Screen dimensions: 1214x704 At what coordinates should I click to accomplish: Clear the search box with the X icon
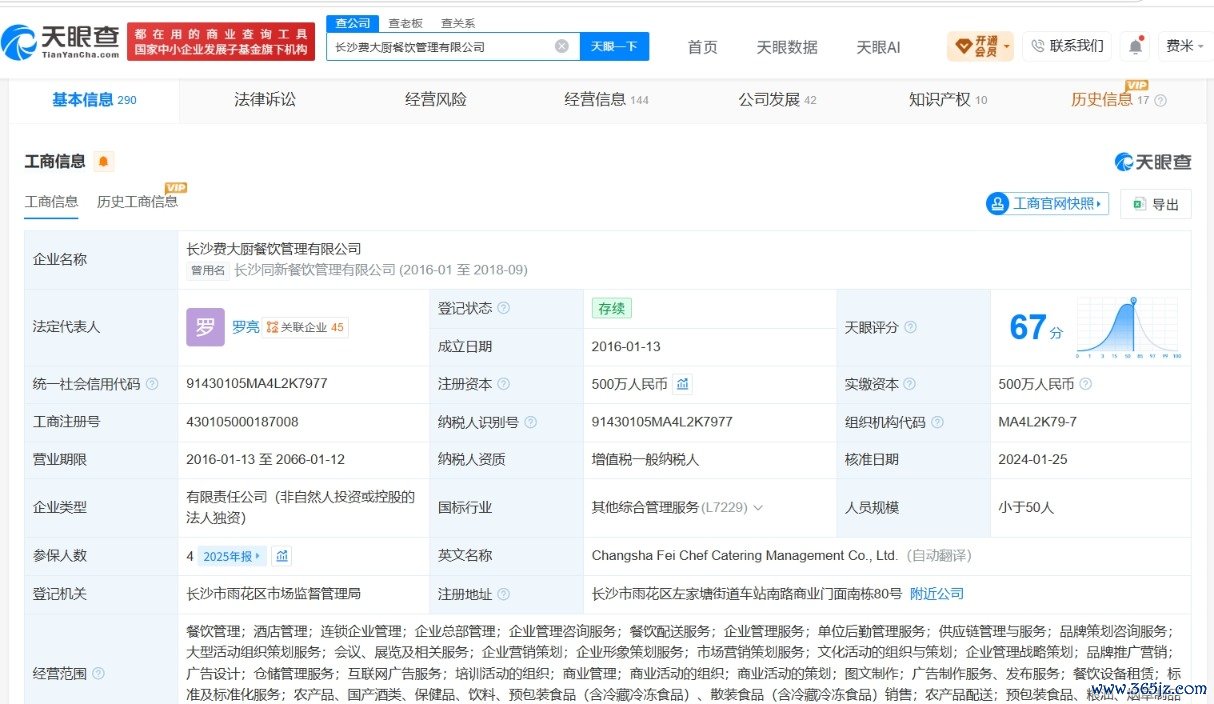pos(562,46)
